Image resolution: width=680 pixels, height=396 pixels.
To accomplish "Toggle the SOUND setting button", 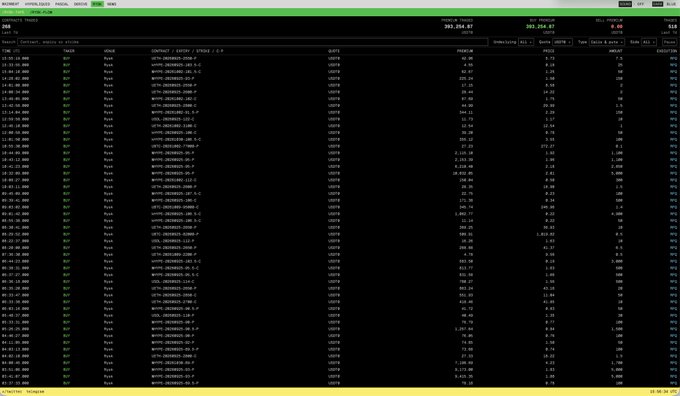I will pos(625,4).
